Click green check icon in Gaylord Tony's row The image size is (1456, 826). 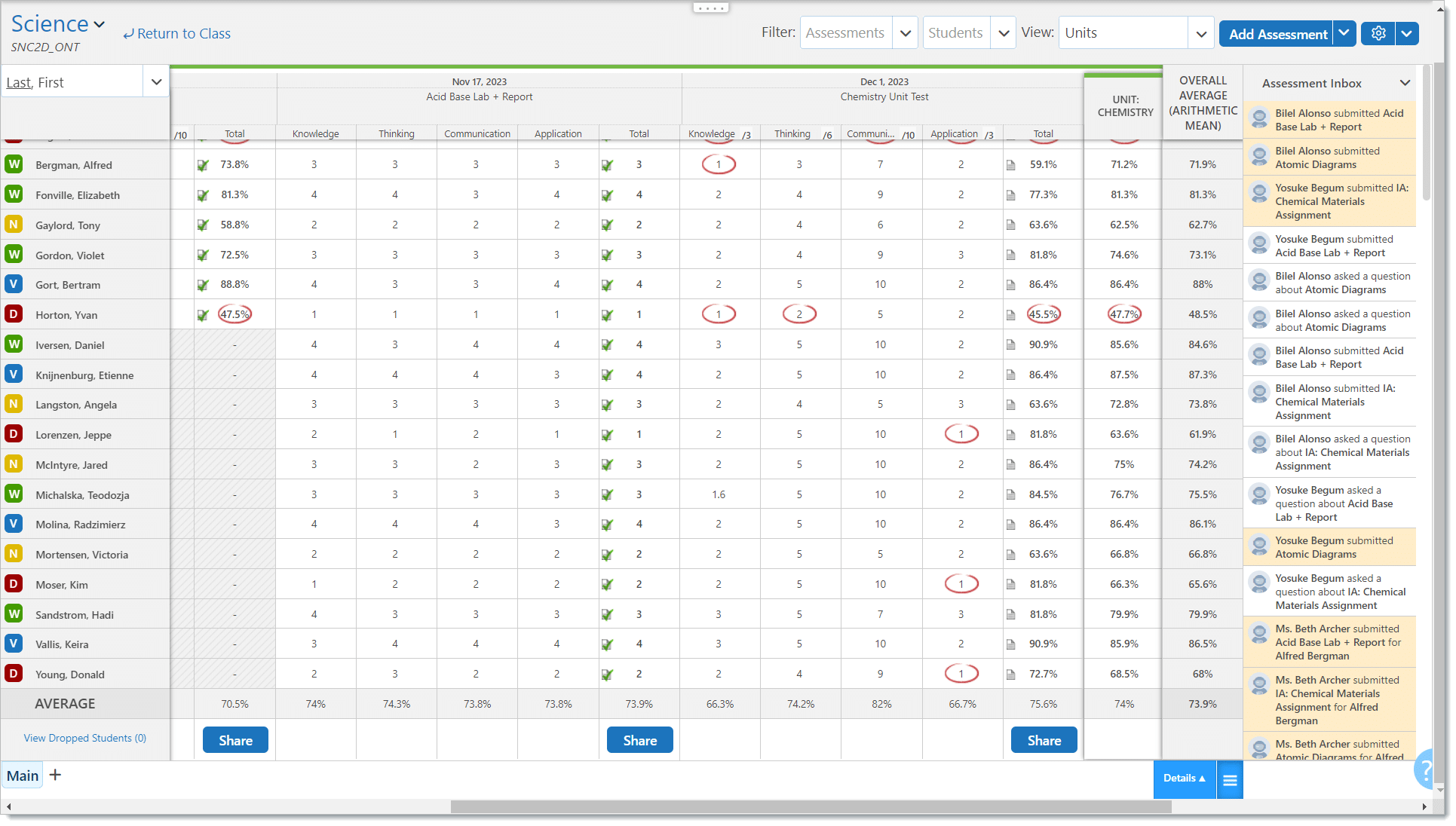[202, 225]
